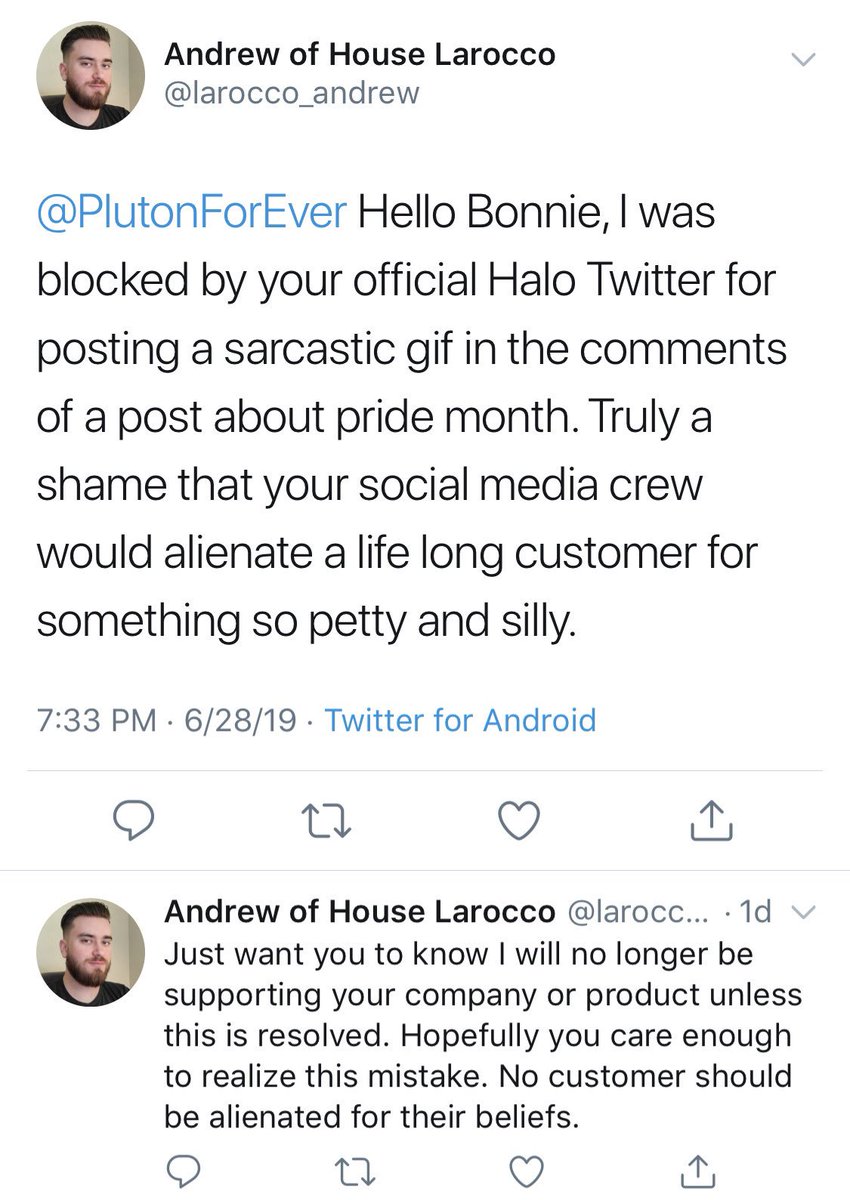Tap the Twitter for Android link
This screenshot has width=850, height=1200.
[461, 720]
